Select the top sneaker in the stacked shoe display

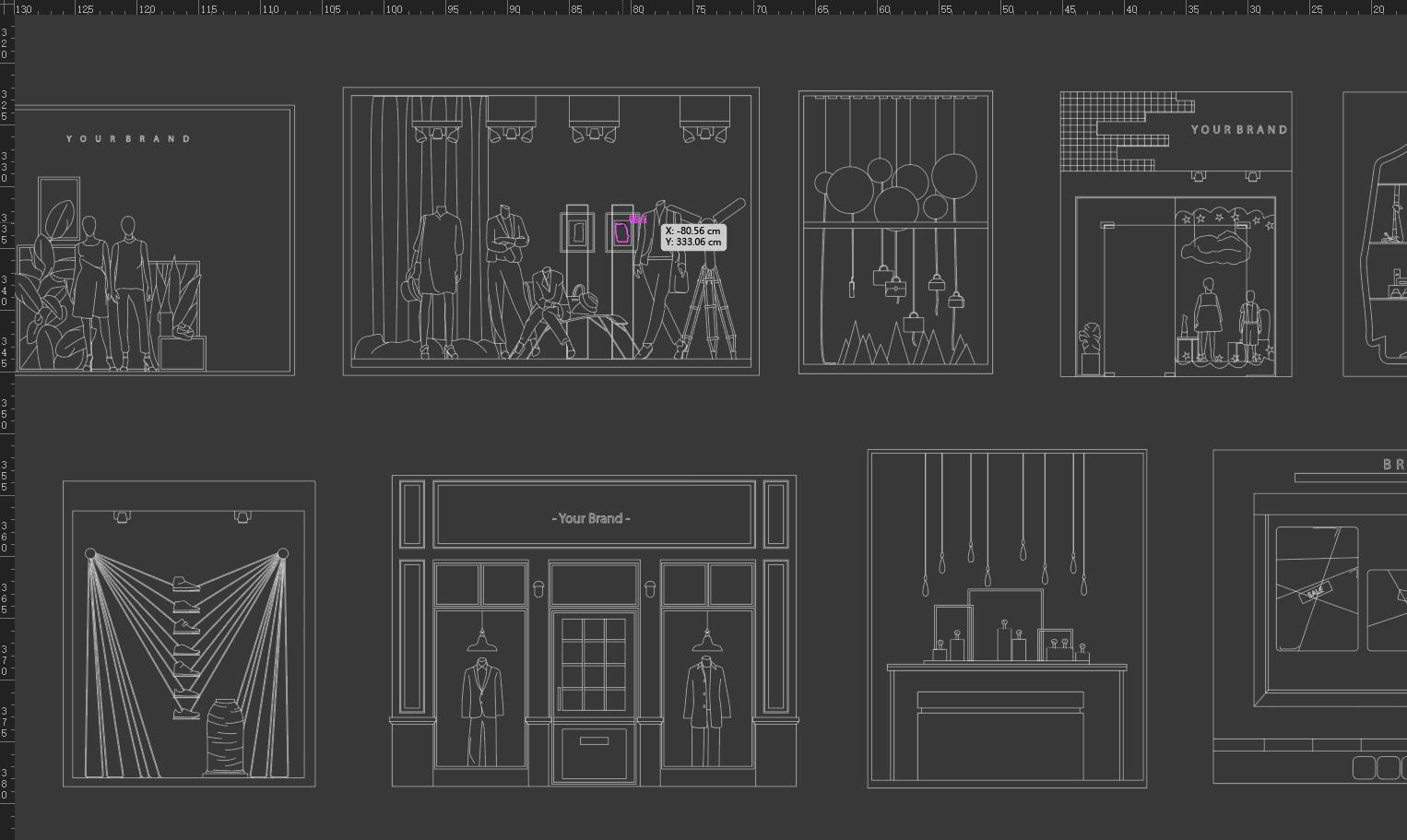(186, 584)
